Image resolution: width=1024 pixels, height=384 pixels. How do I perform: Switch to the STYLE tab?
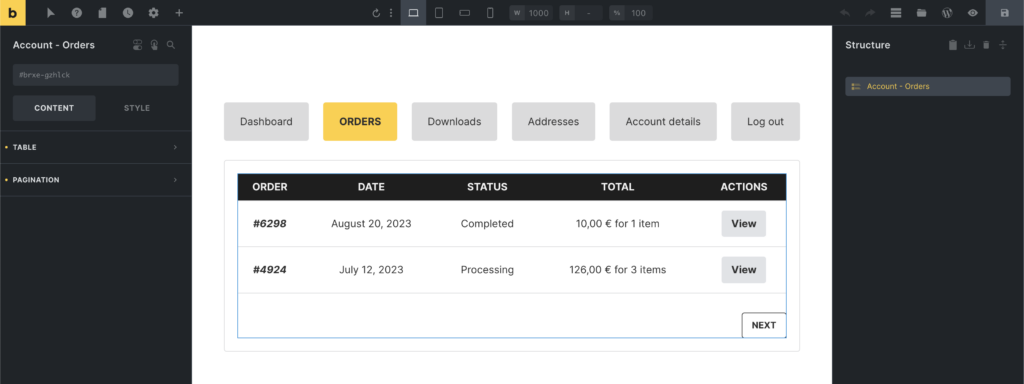point(137,108)
